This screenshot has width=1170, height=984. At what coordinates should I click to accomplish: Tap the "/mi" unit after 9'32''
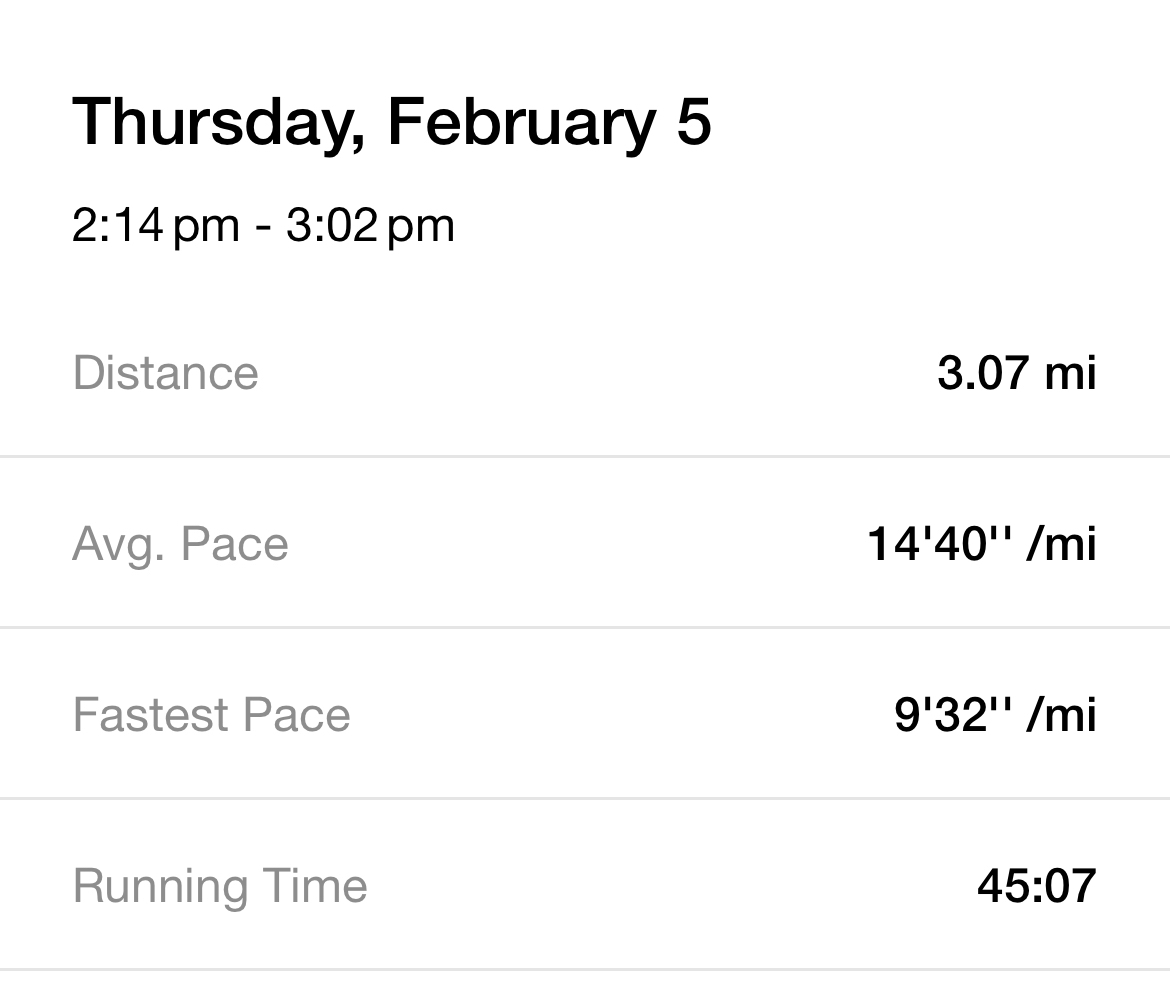(1062, 715)
